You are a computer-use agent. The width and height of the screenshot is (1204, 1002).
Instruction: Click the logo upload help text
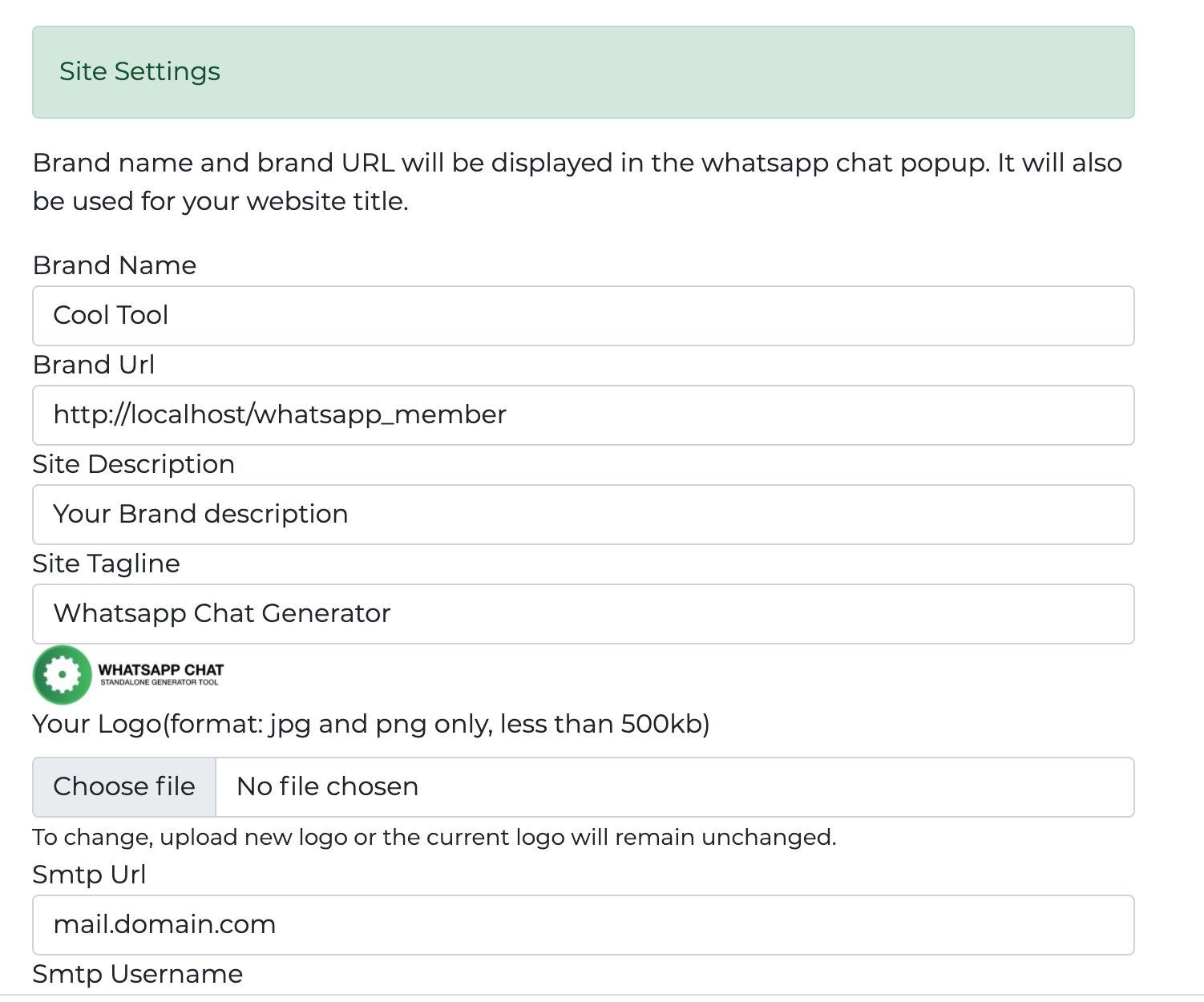[434, 838]
